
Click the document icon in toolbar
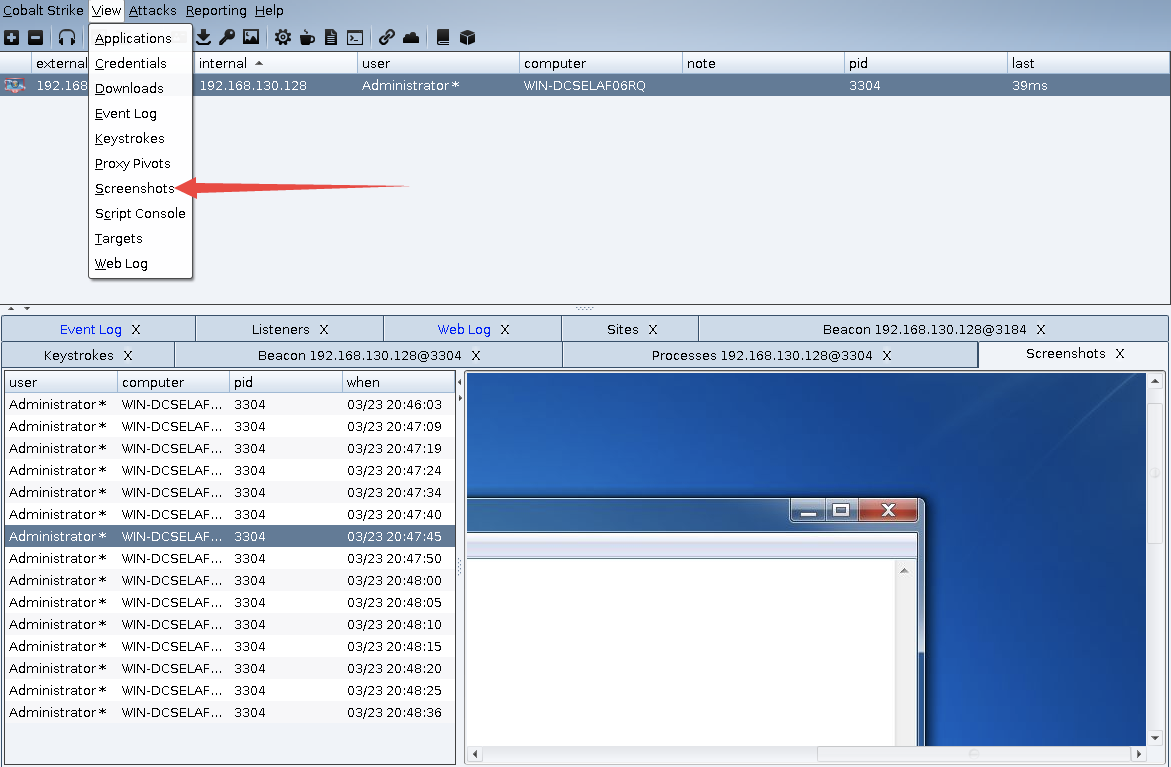tap(331, 37)
